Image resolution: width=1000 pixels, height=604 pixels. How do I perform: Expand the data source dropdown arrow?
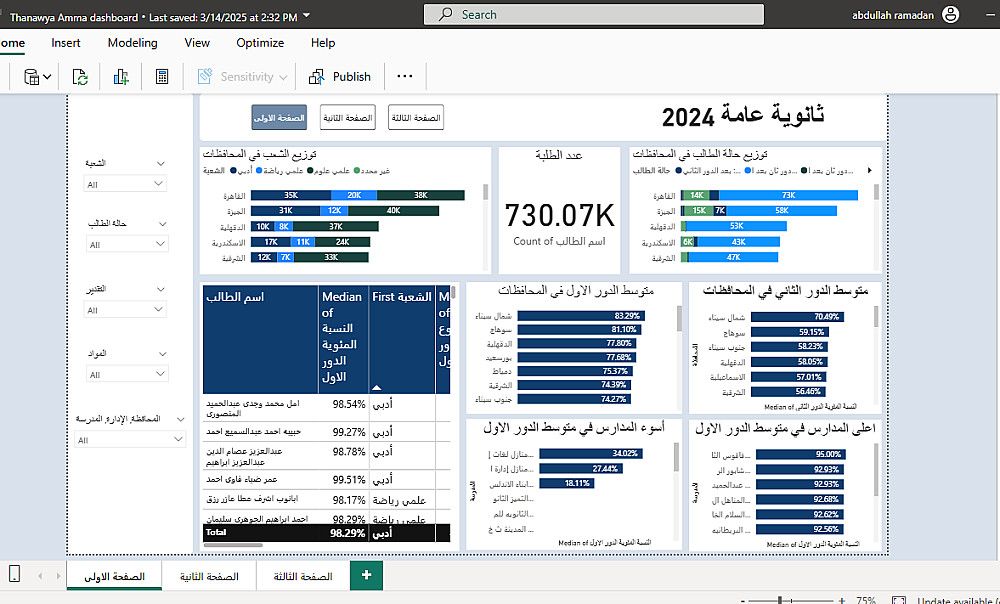pos(47,77)
